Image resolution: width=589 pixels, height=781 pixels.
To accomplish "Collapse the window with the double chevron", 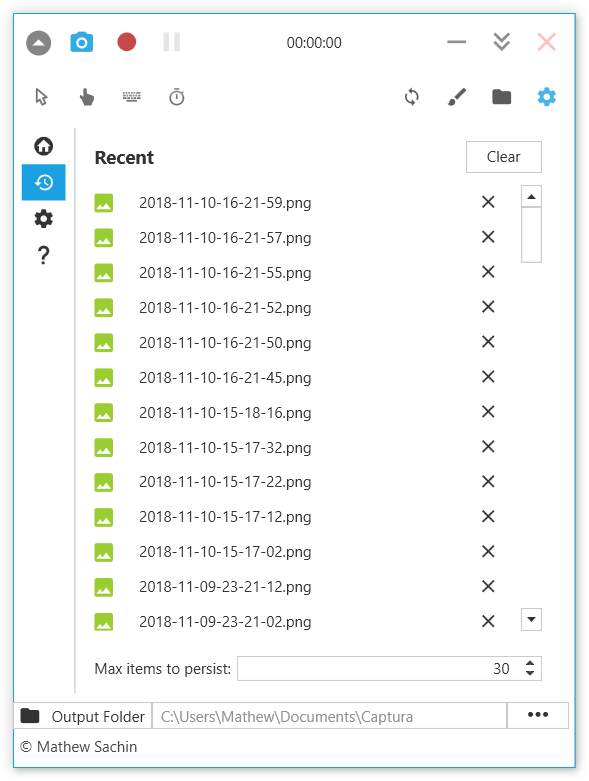I will click(501, 42).
